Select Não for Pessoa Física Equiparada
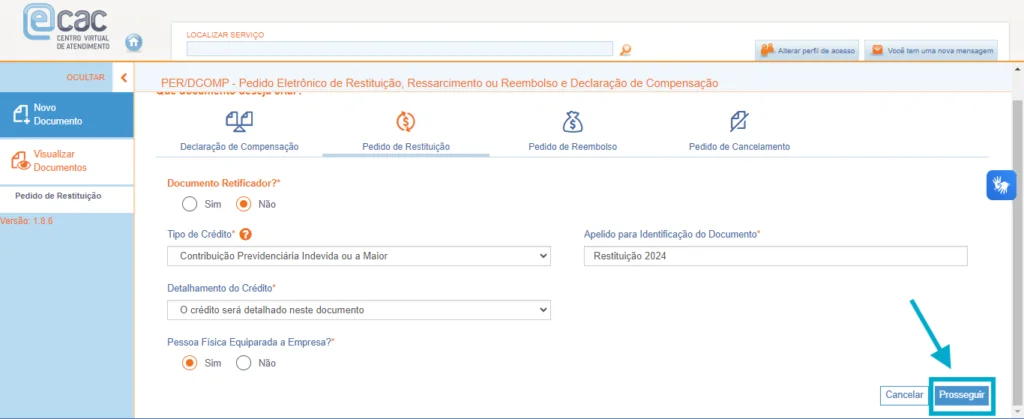 [243, 363]
